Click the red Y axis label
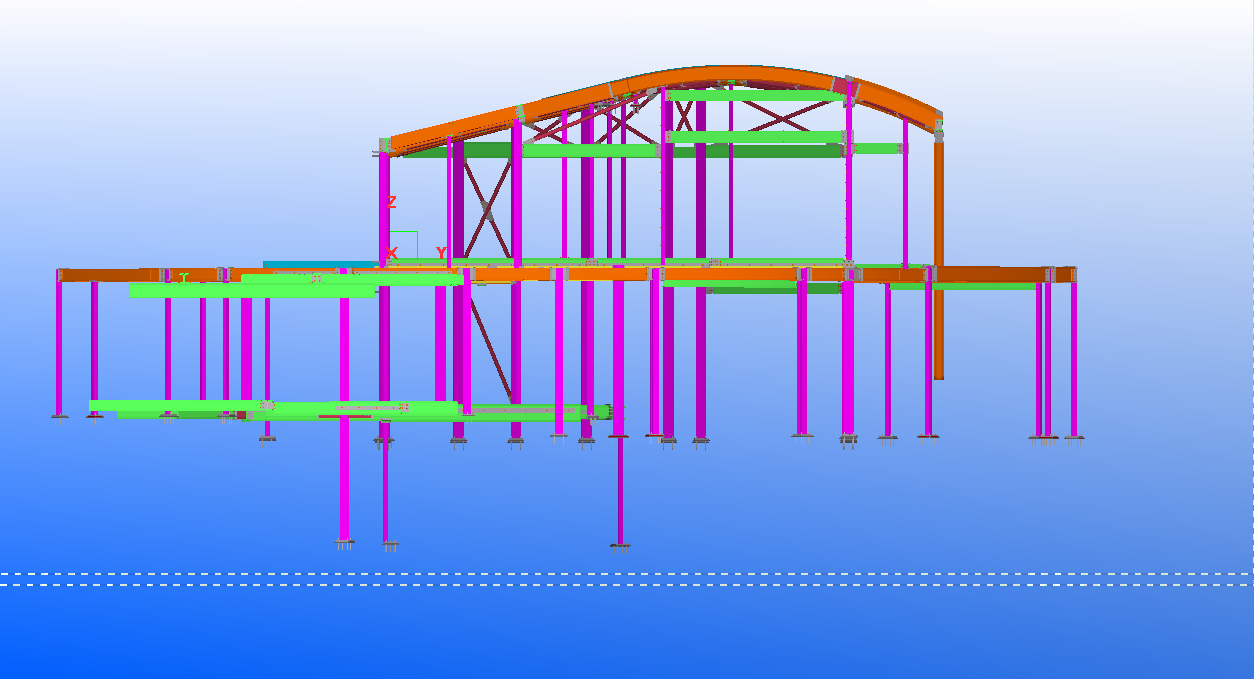Image resolution: width=1254 pixels, height=679 pixels. coord(440,254)
